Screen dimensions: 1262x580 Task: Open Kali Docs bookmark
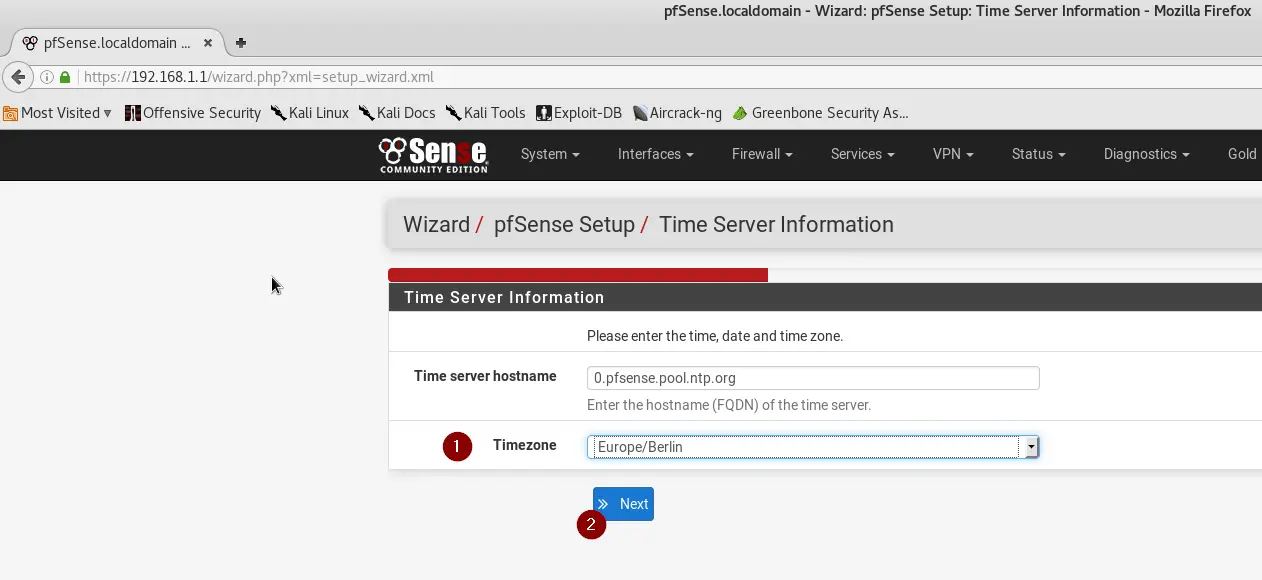(397, 113)
